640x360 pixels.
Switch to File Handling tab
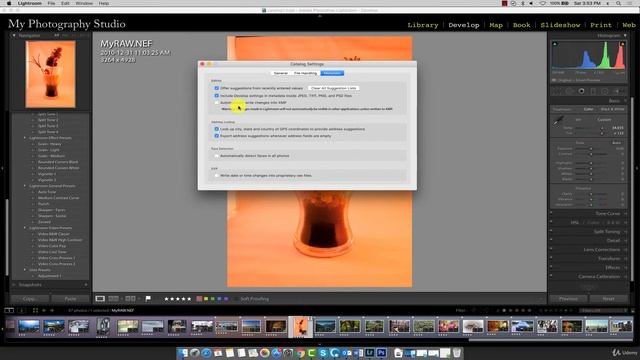pyautogui.click(x=305, y=73)
